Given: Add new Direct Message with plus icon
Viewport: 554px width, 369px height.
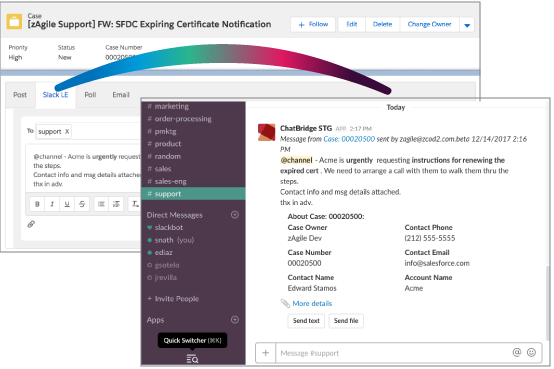Looking at the screenshot, I should 235,215.
